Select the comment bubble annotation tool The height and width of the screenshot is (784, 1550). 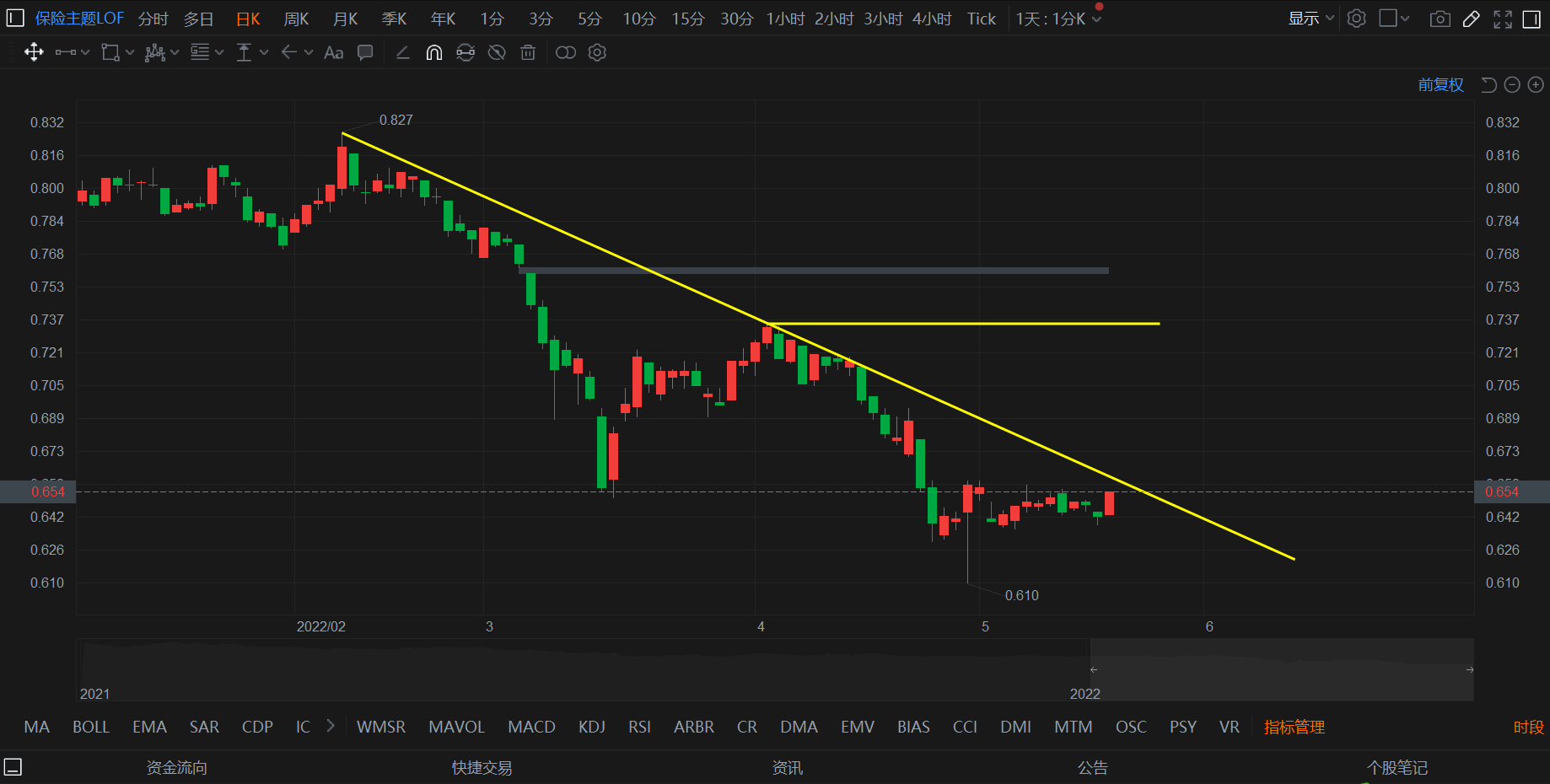pyautogui.click(x=365, y=52)
